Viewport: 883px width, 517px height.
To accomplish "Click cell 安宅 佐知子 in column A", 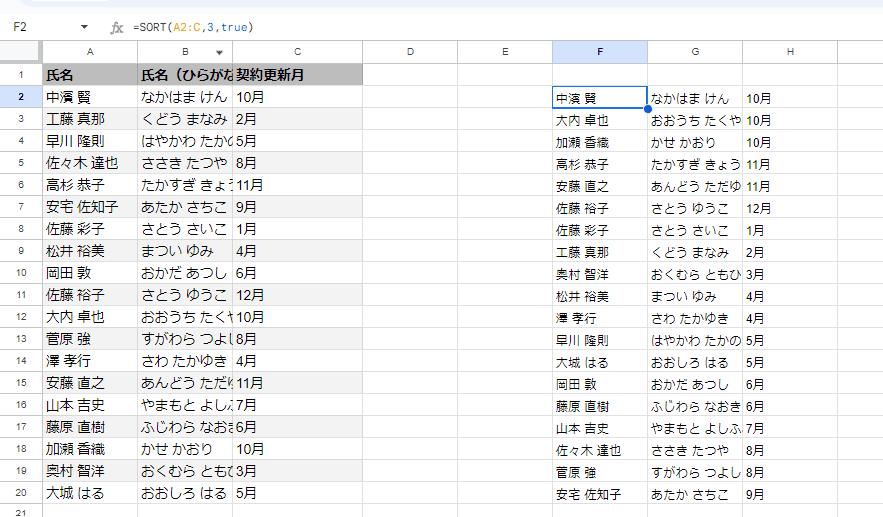I will (90, 207).
